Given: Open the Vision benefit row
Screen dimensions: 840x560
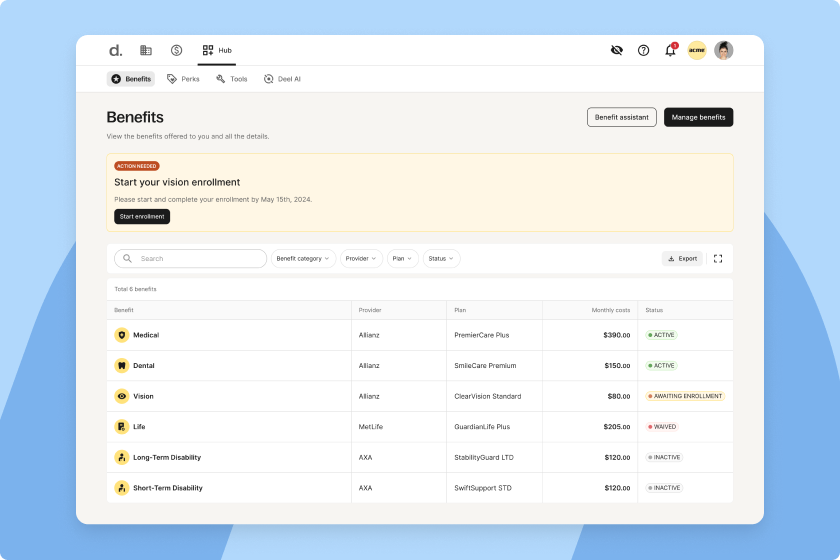Looking at the screenshot, I should pos(420,396).
